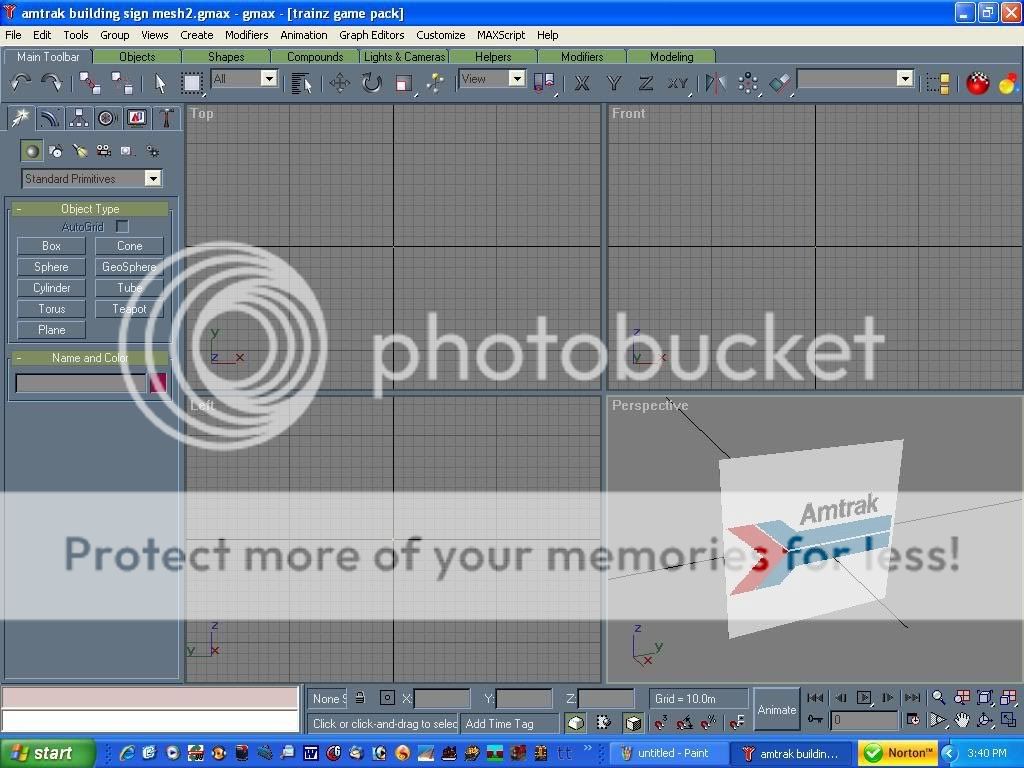Activate the Select and Scale tool
This screenshot has height=768, width=1024.
(x=404, y=83)
